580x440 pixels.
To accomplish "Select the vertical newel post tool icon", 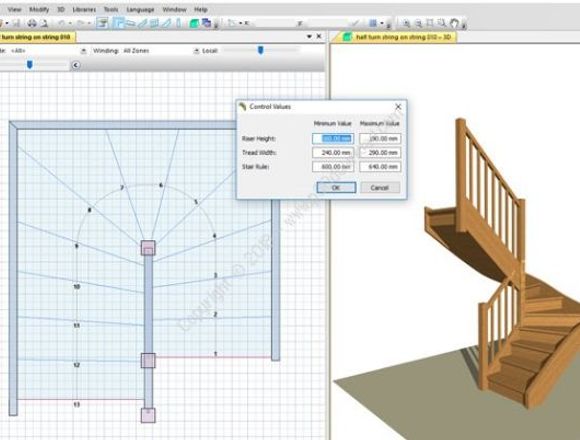I will [x=179, y=23].
